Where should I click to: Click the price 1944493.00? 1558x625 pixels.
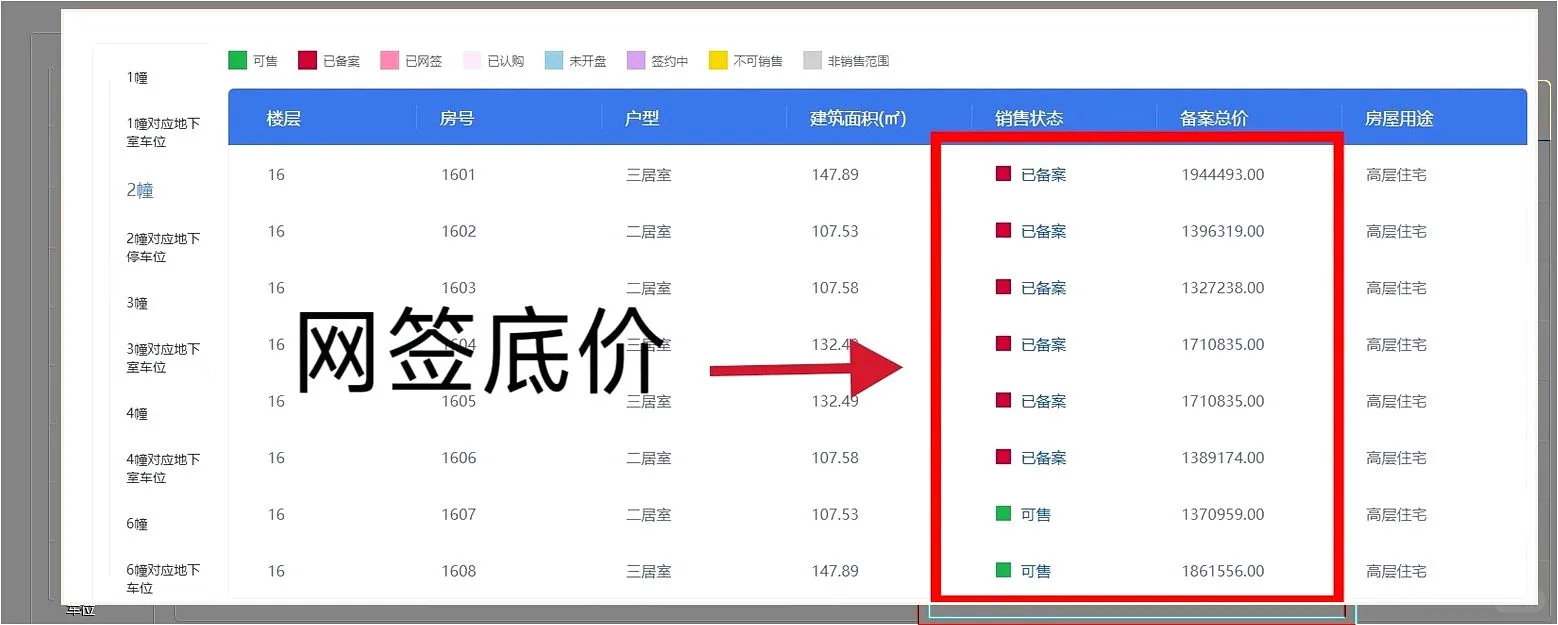click(1223, 175)
